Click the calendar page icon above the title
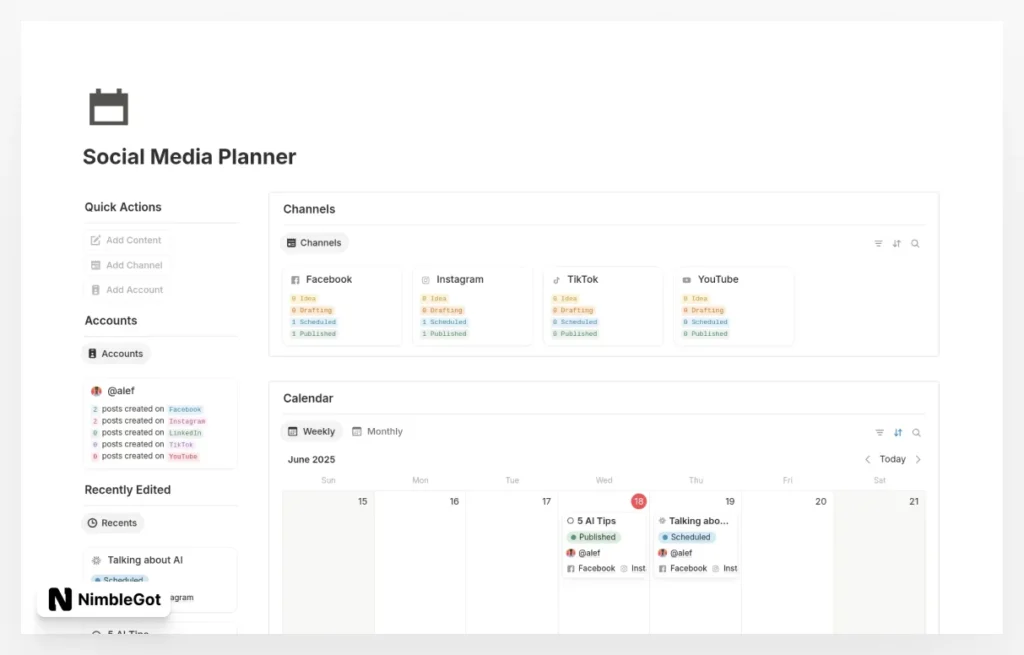 click(x=106, y=106)
